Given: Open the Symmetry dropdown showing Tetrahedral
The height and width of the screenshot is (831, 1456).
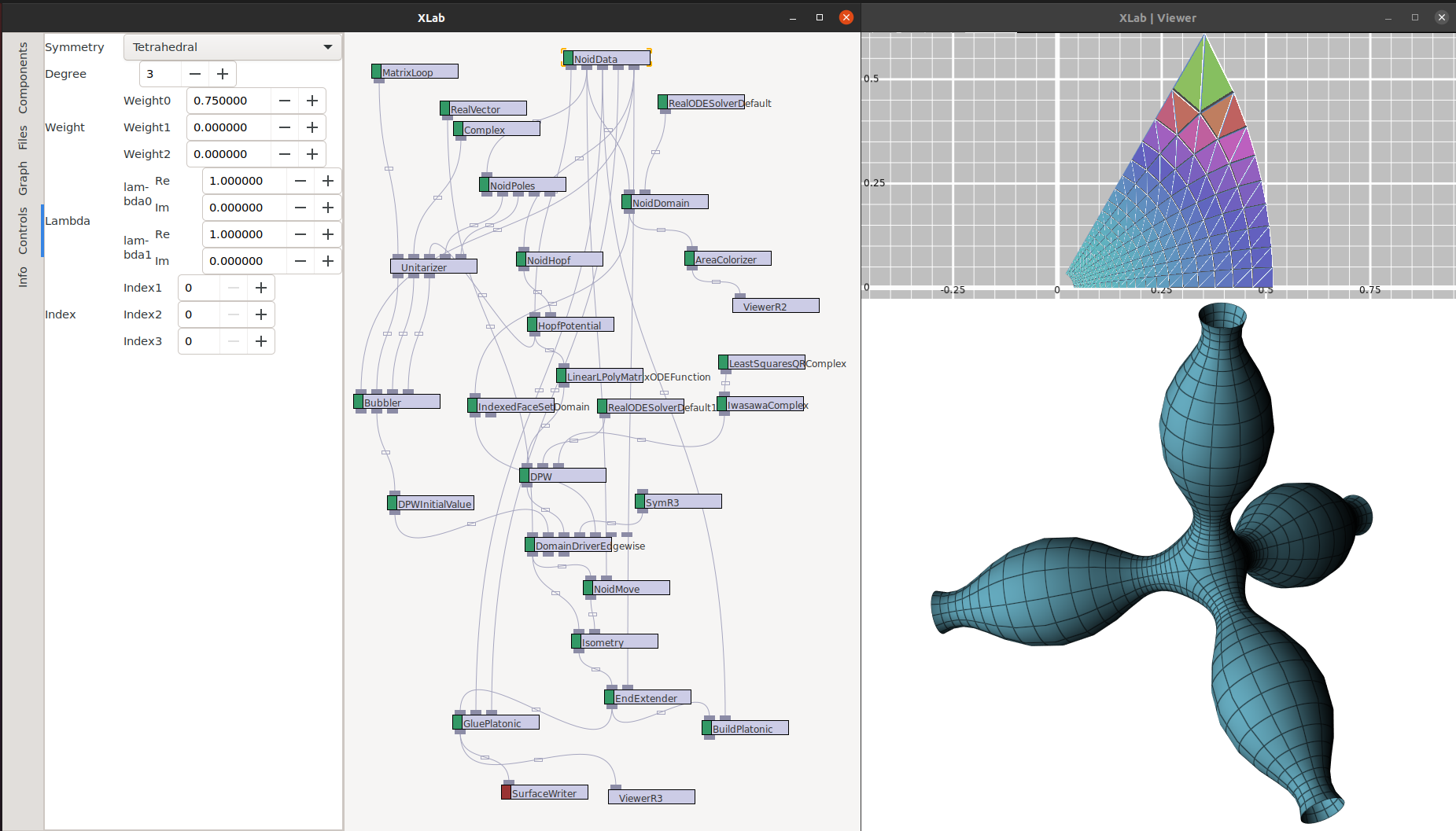Looking at the screenshot, I should point(233,47).
